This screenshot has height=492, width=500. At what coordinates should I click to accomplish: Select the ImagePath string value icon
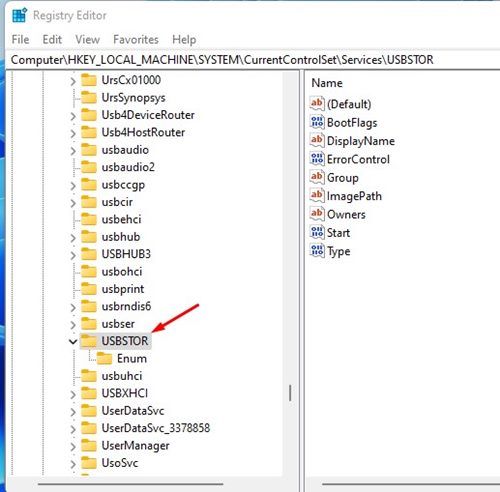(317, 196)
